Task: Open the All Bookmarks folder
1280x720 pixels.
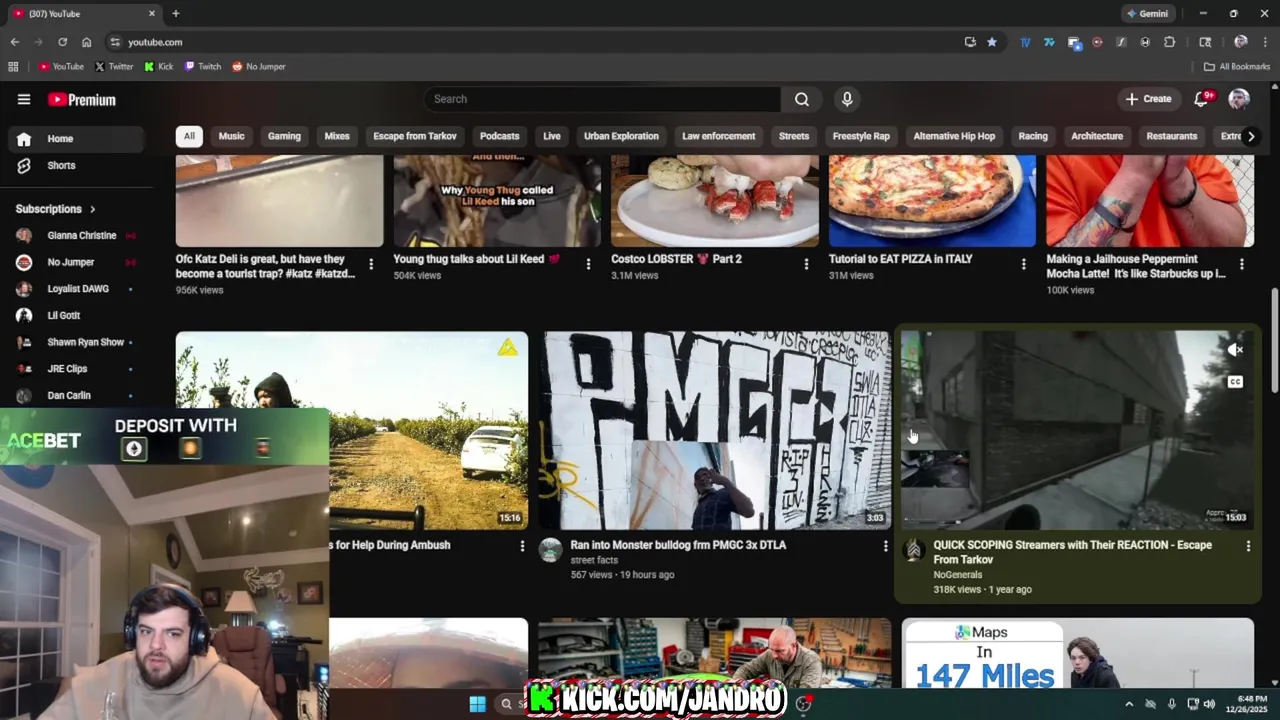Action: pos(1237,67)
